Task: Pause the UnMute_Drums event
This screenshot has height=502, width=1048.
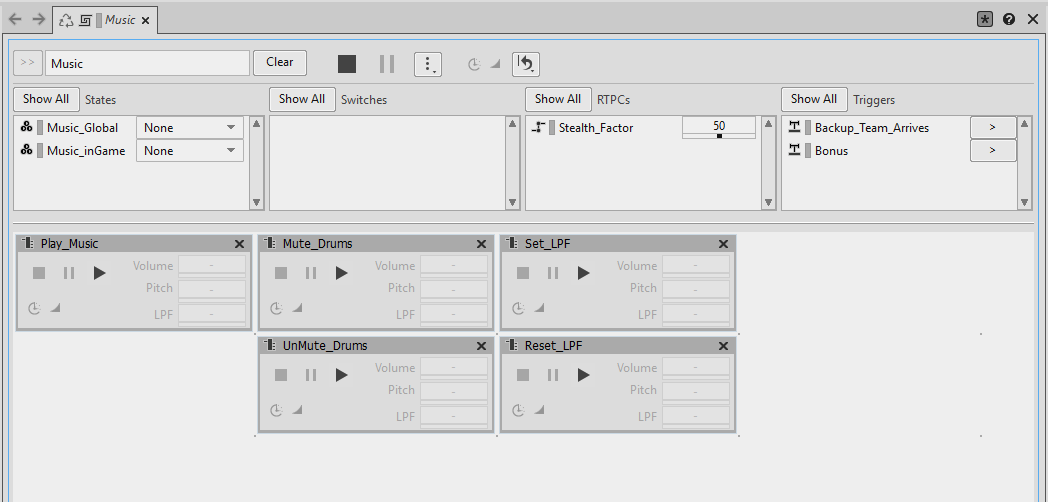Action: pyautogui.click(x=311, y=375)
